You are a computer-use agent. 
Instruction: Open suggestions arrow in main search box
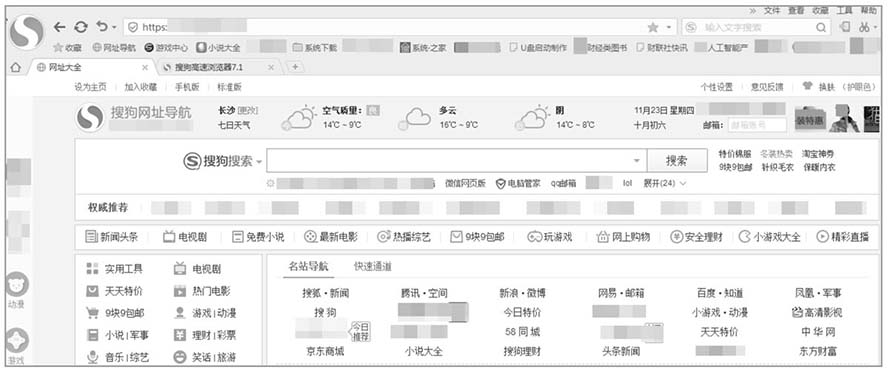pos(636,161)
